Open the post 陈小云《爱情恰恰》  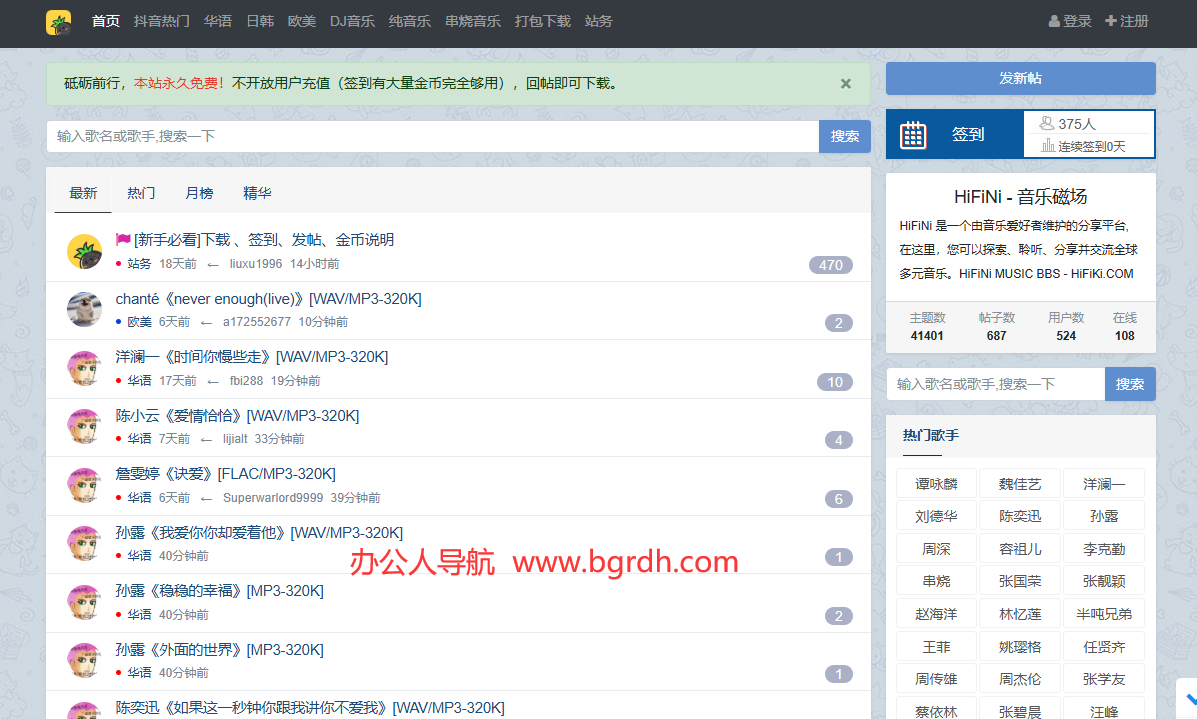click(x=237, y=415)
